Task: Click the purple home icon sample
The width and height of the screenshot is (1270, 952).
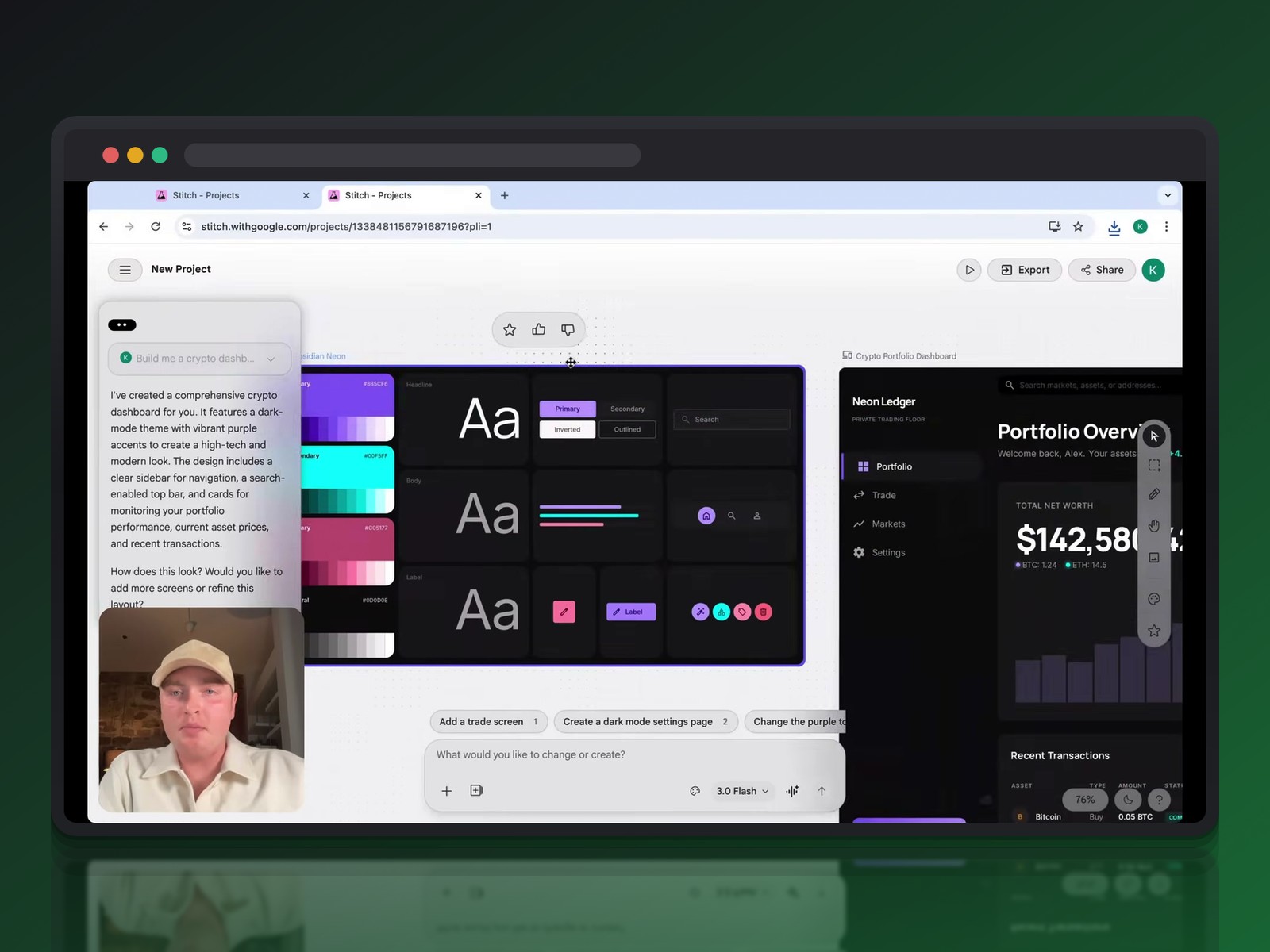Action: 706,516
